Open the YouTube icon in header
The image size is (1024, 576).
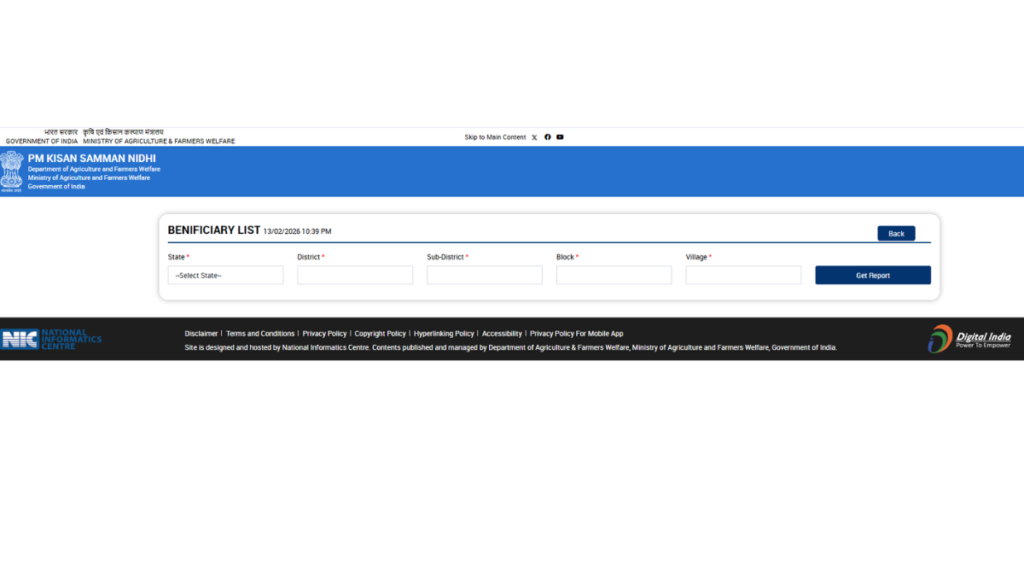pyautogui.click(x=560, y=137)
